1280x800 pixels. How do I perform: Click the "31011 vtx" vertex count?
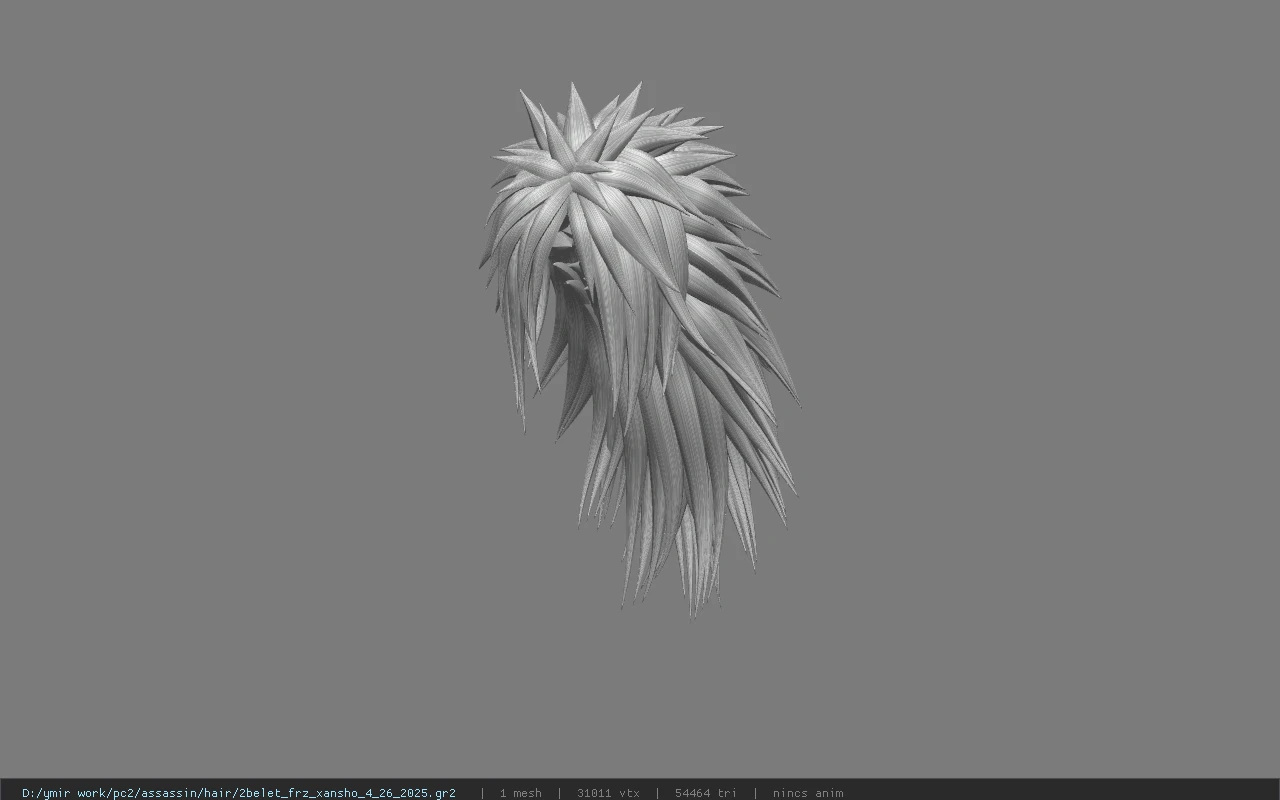(x=608, y=793)
